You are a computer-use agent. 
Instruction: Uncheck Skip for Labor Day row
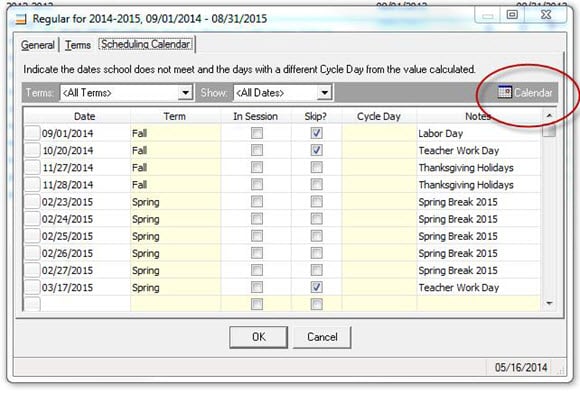316,133
